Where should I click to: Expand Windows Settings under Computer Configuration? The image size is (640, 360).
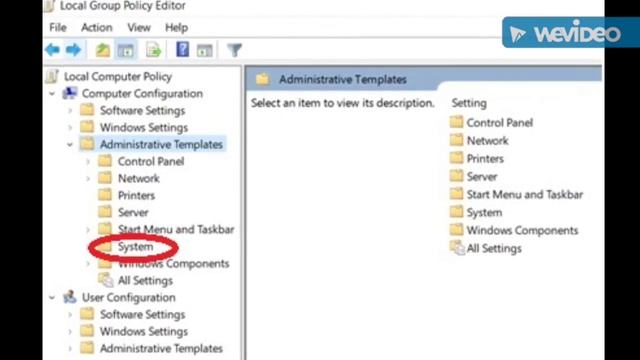point(70,128)
